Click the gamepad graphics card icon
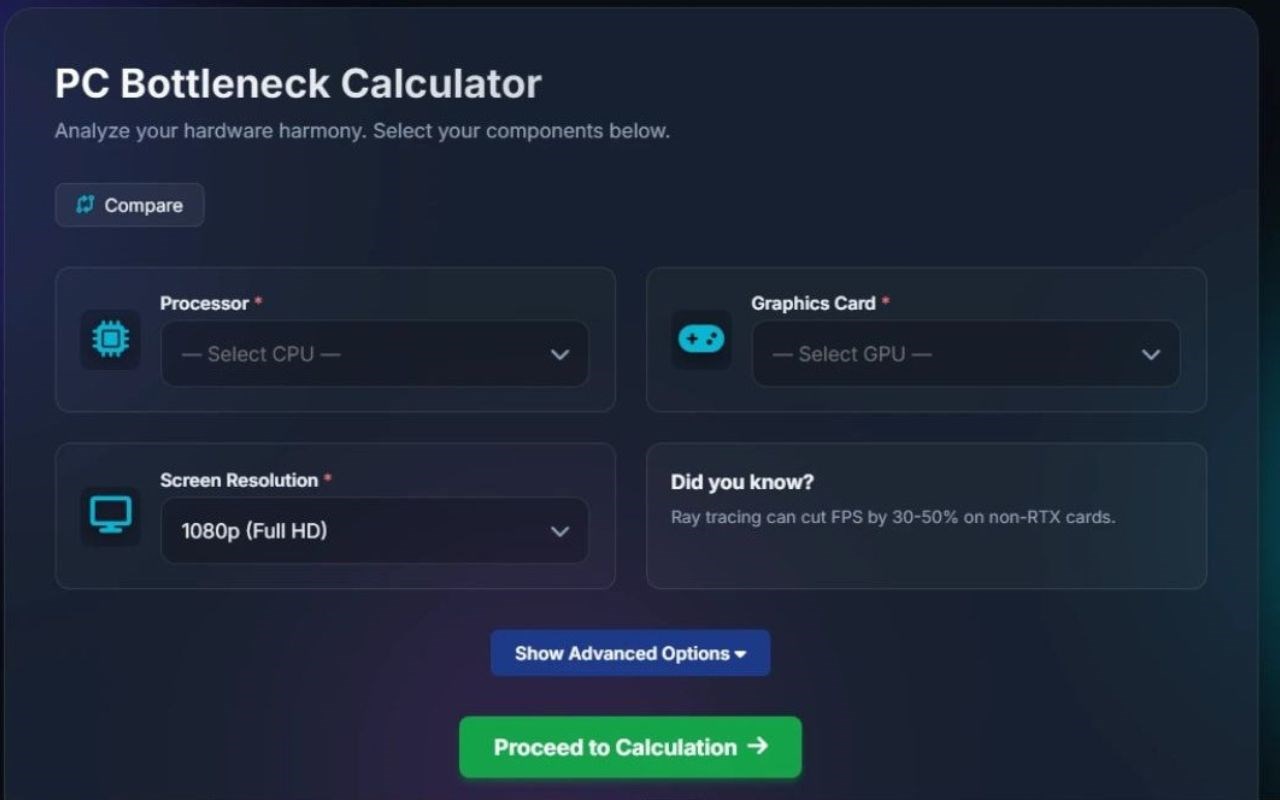This screenshot has width=1280, height=800. [701, 340]
